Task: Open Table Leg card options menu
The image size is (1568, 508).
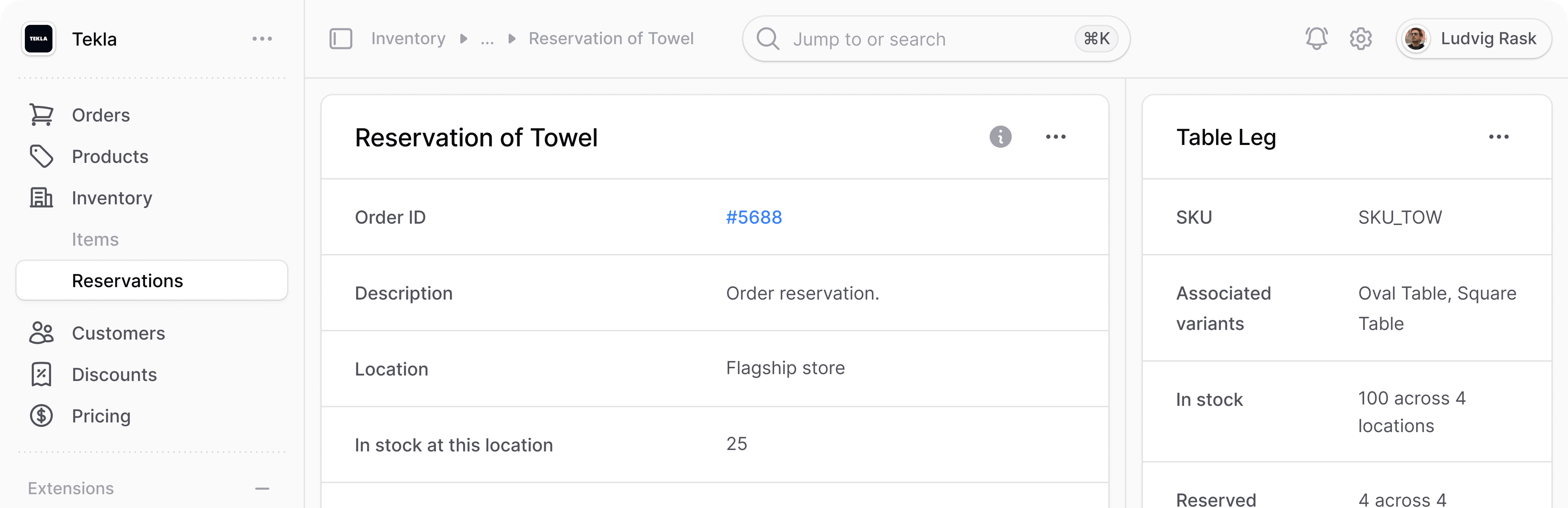Action: tap(1499, 137)
